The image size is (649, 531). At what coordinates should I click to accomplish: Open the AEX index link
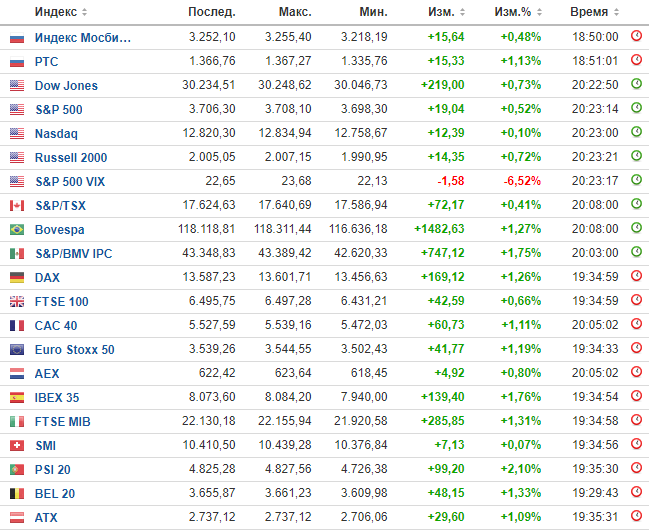(47, 374)
